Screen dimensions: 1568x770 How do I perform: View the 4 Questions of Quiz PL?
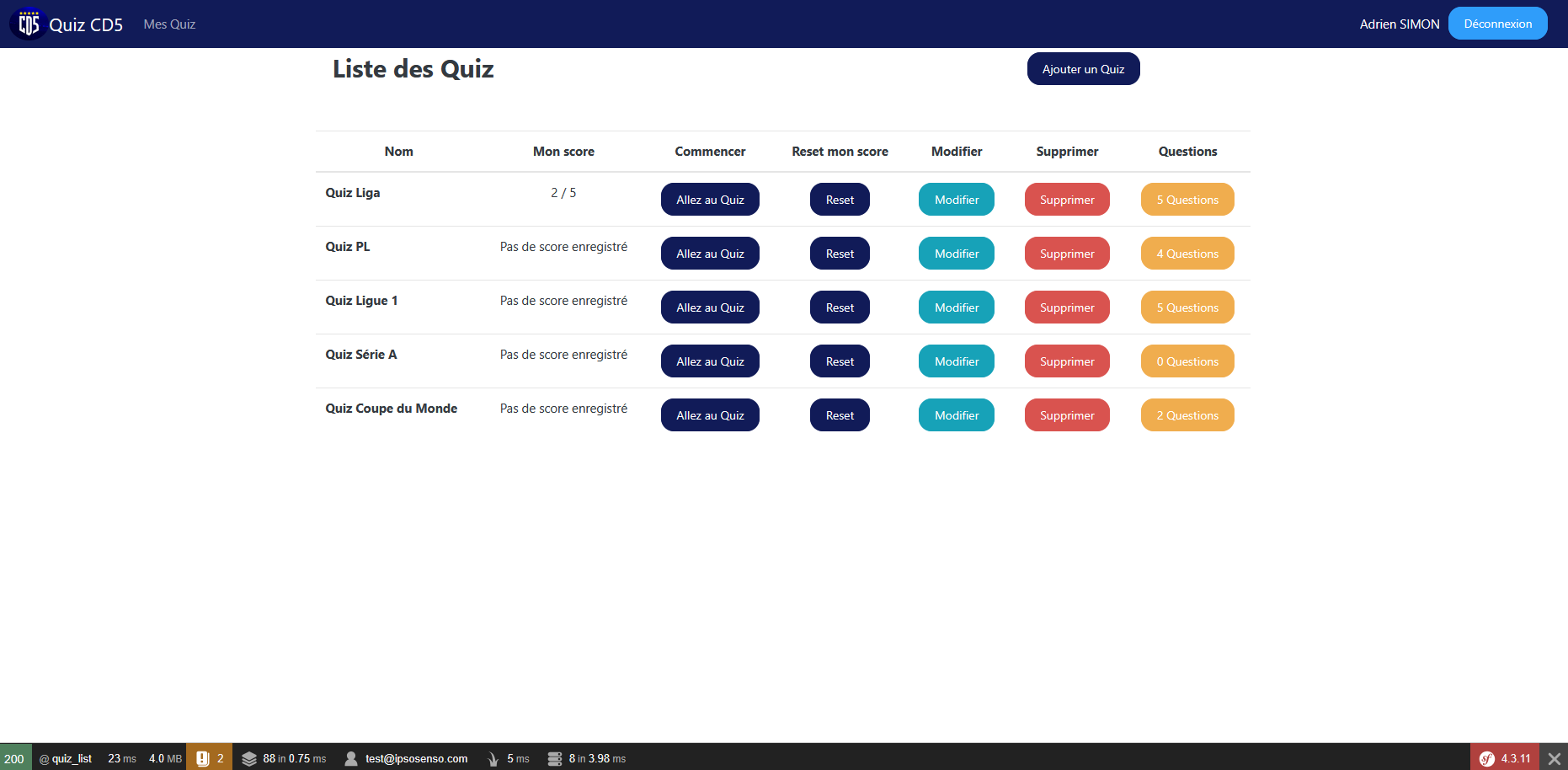coord(1187,253)
